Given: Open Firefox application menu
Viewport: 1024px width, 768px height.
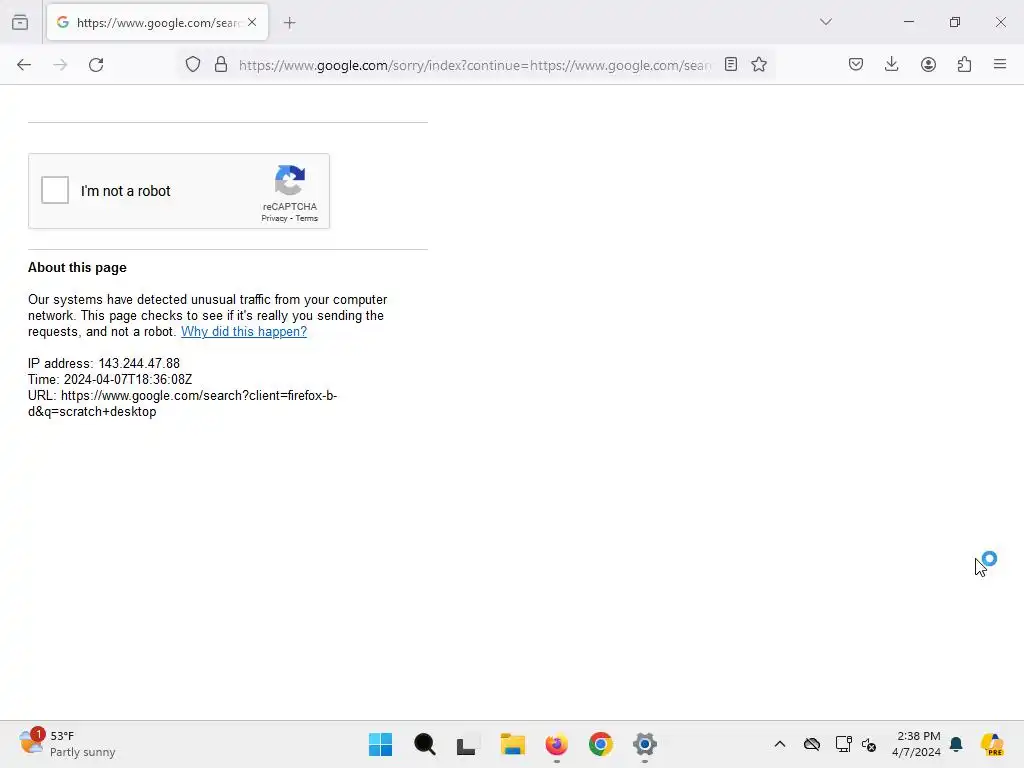Looking at the screenshot, I should coord(1000,65).
